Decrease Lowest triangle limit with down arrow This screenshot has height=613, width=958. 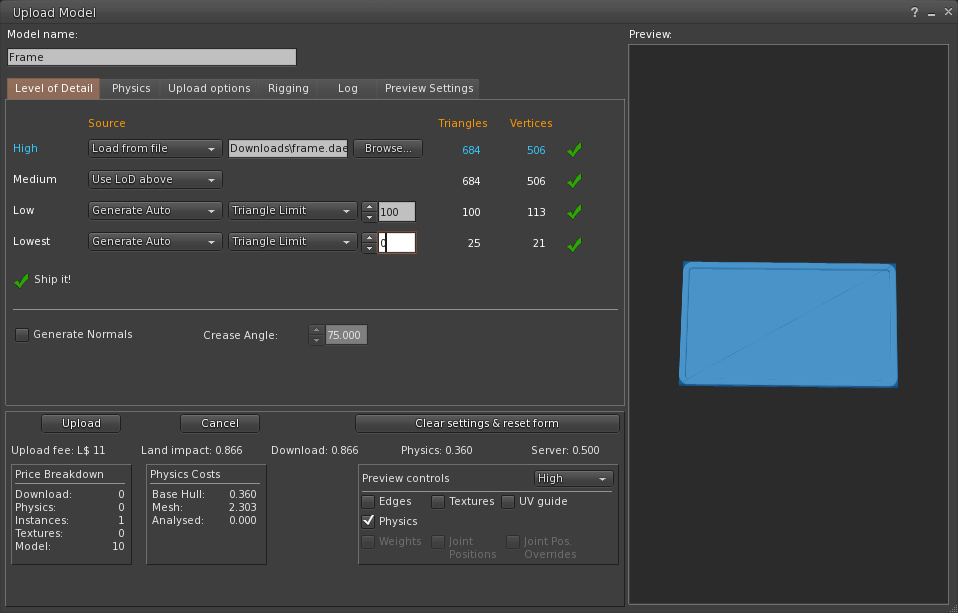pyautogui.click(x=369, y=248)
